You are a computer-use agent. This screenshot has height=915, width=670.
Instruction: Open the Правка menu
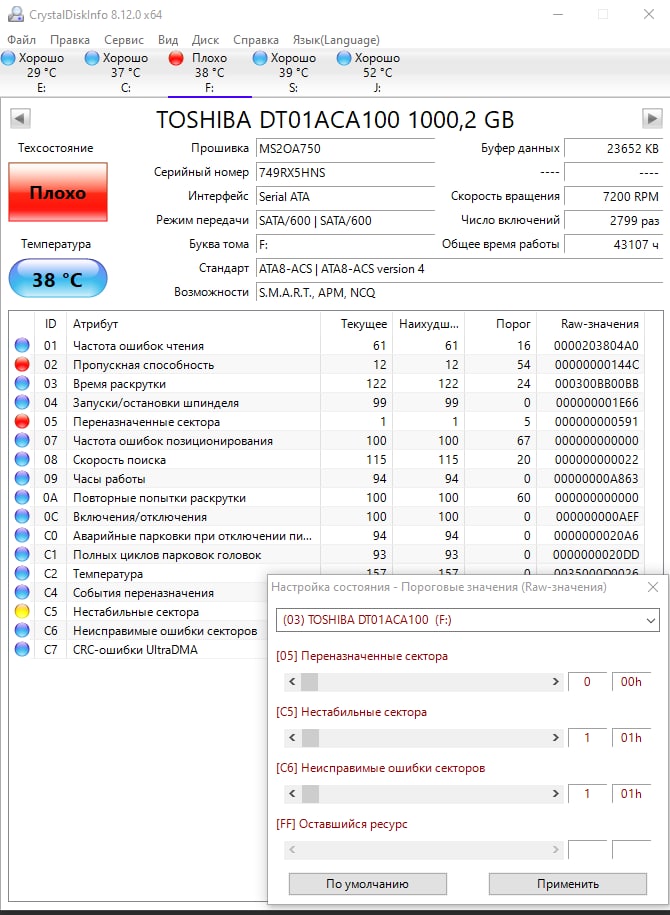69,40
